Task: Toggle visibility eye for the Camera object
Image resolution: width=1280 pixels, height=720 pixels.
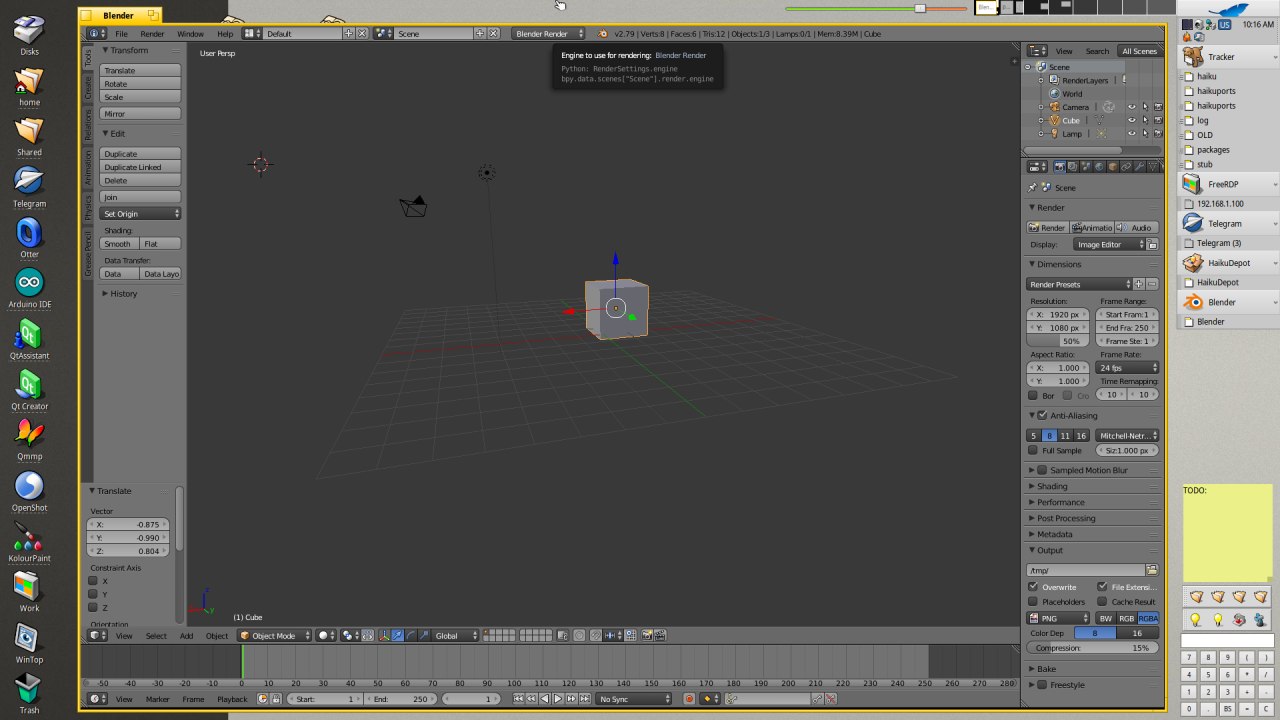Action: (1132, 107)
